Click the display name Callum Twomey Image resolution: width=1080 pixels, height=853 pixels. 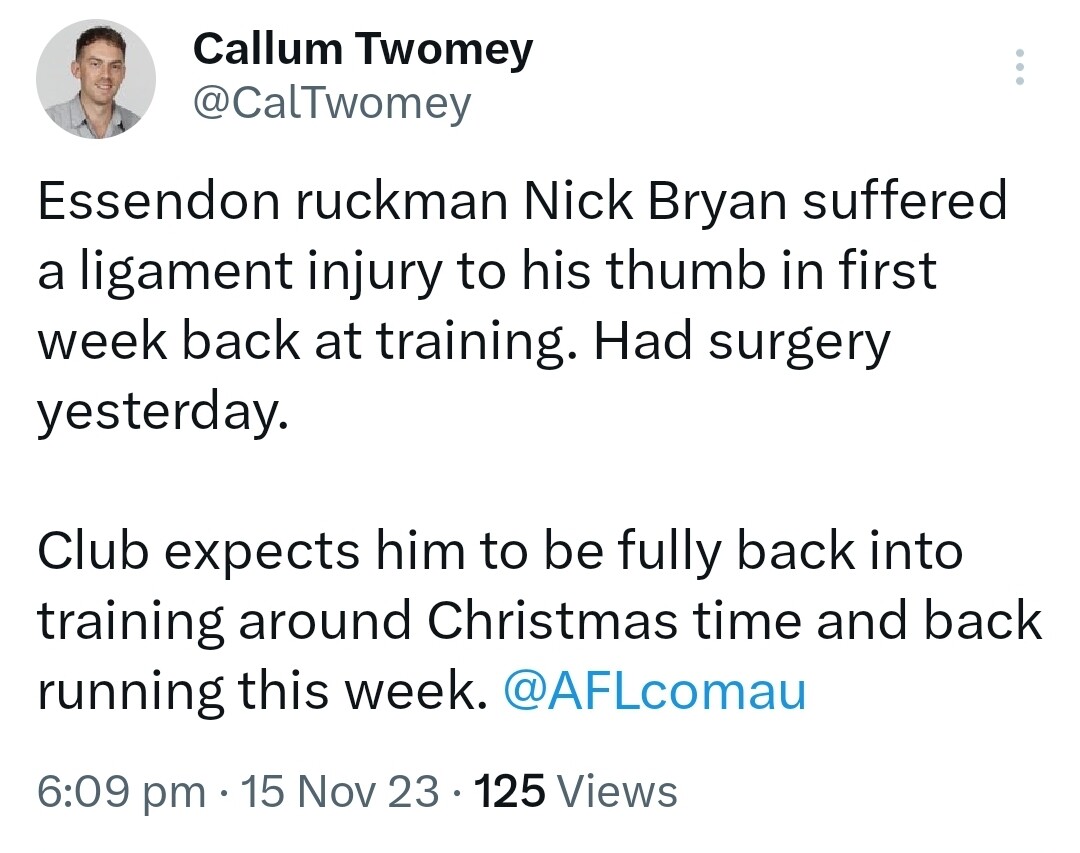point(363,50)
